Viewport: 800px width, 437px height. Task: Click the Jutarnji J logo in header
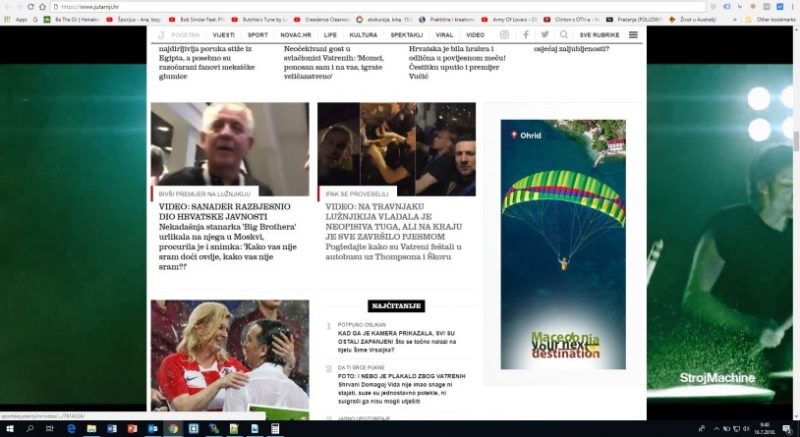click(x=161, y=35)
